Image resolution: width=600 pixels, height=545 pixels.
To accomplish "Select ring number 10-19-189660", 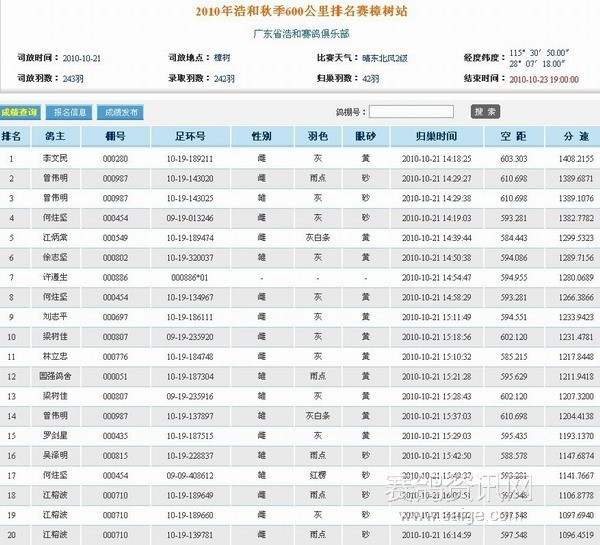I will point(190,516).
